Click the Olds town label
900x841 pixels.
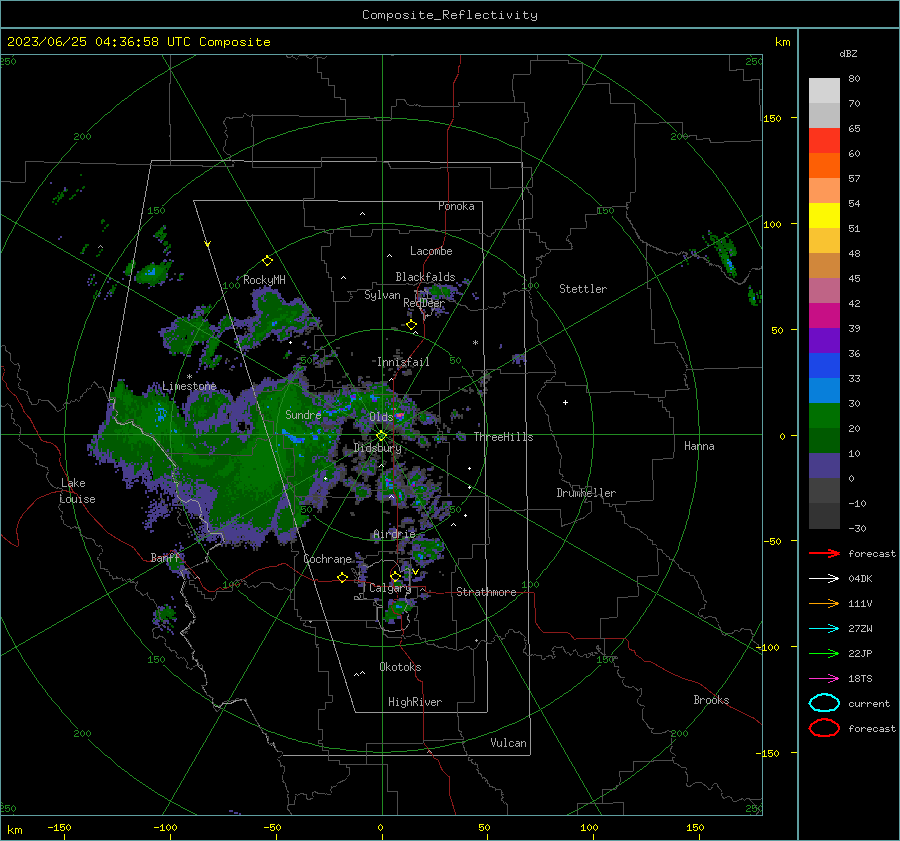pyautogui.click(x=381, y=417)
